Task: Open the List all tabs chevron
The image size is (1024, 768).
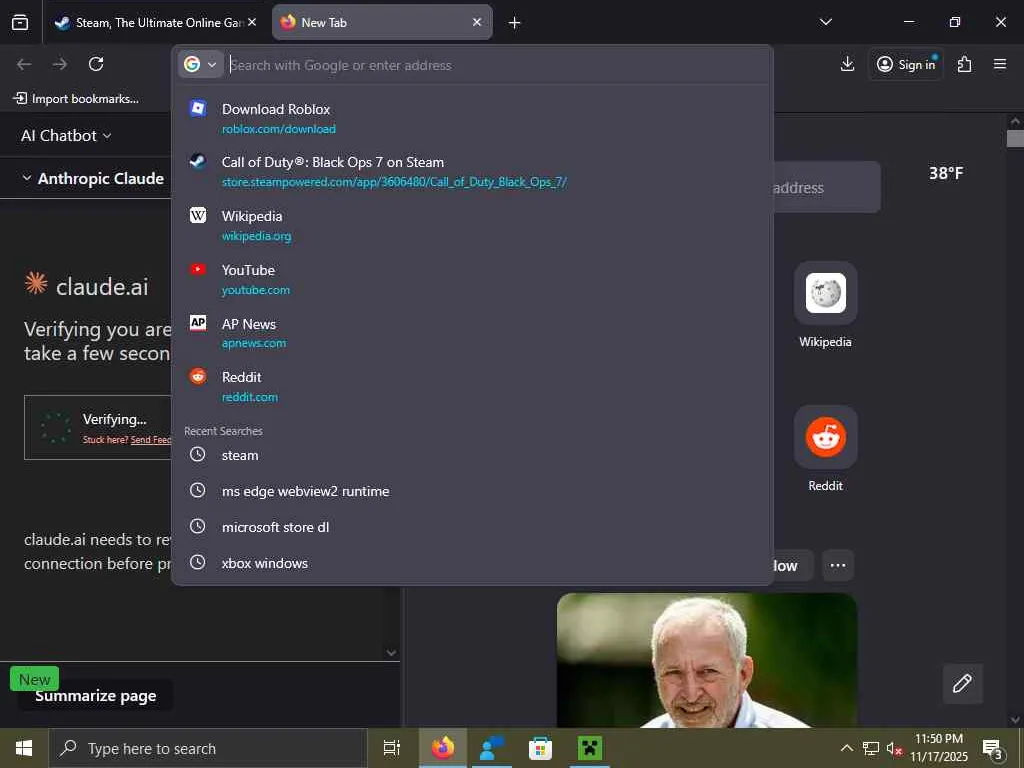Action: point(825,22)
